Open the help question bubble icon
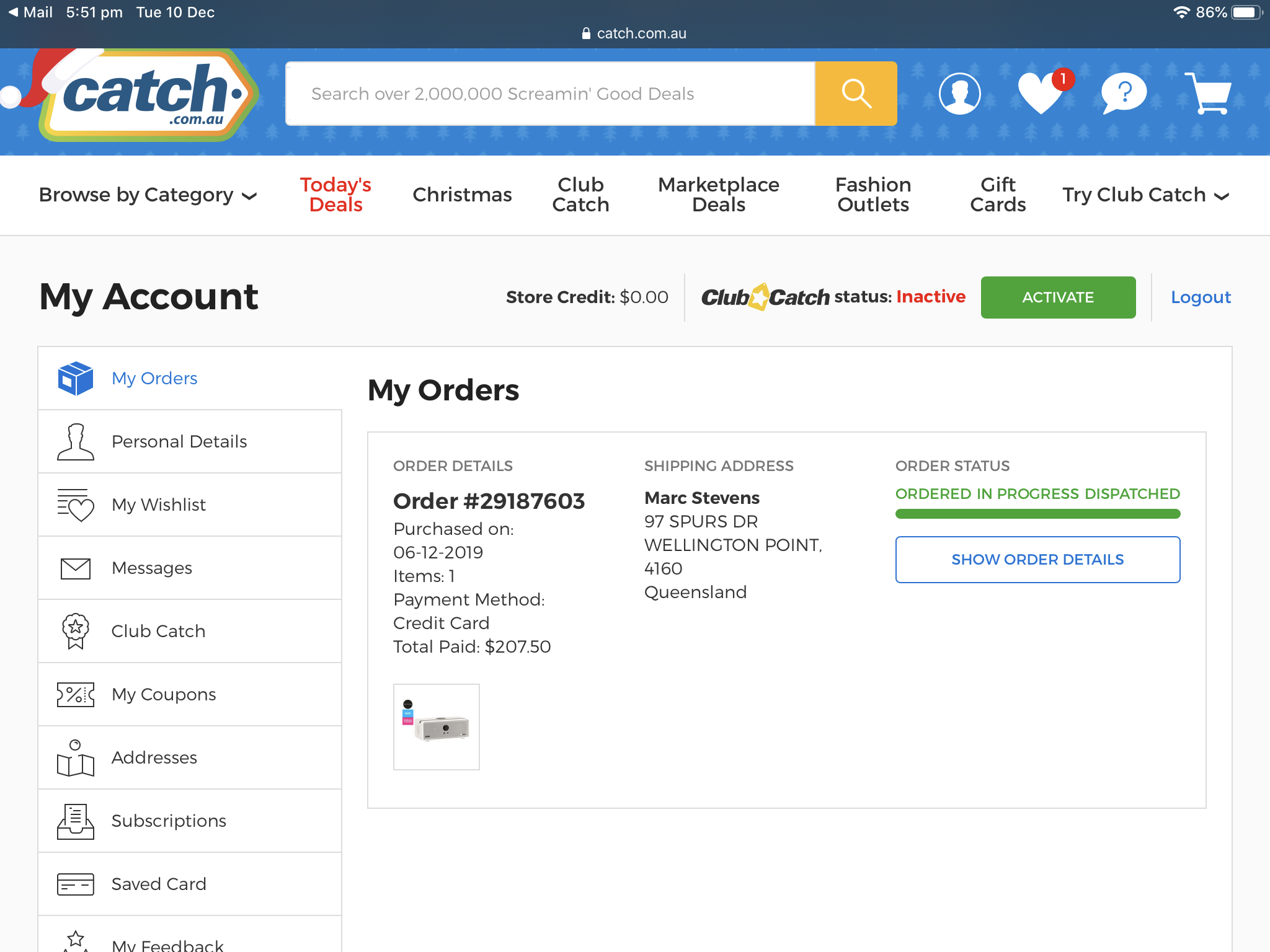Screen dimensions: 1270x952 pos(1124,94)
